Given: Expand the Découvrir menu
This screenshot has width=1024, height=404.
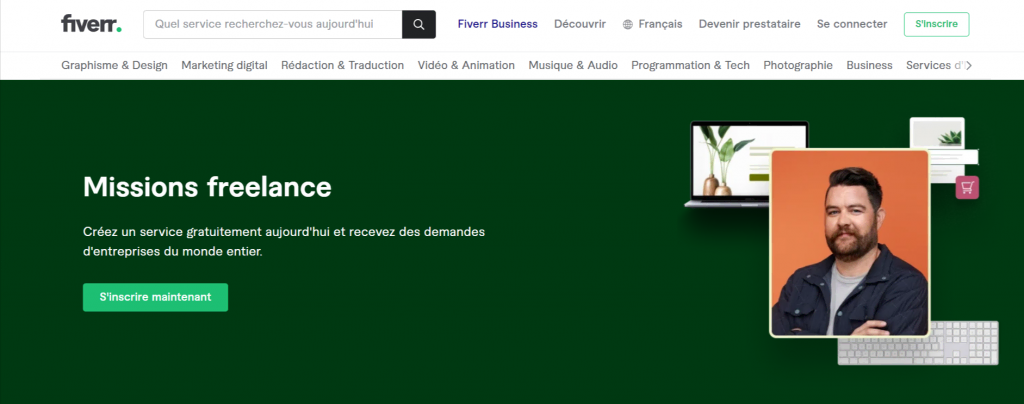Looking at the screenshot, I should [x=581, y=24].
